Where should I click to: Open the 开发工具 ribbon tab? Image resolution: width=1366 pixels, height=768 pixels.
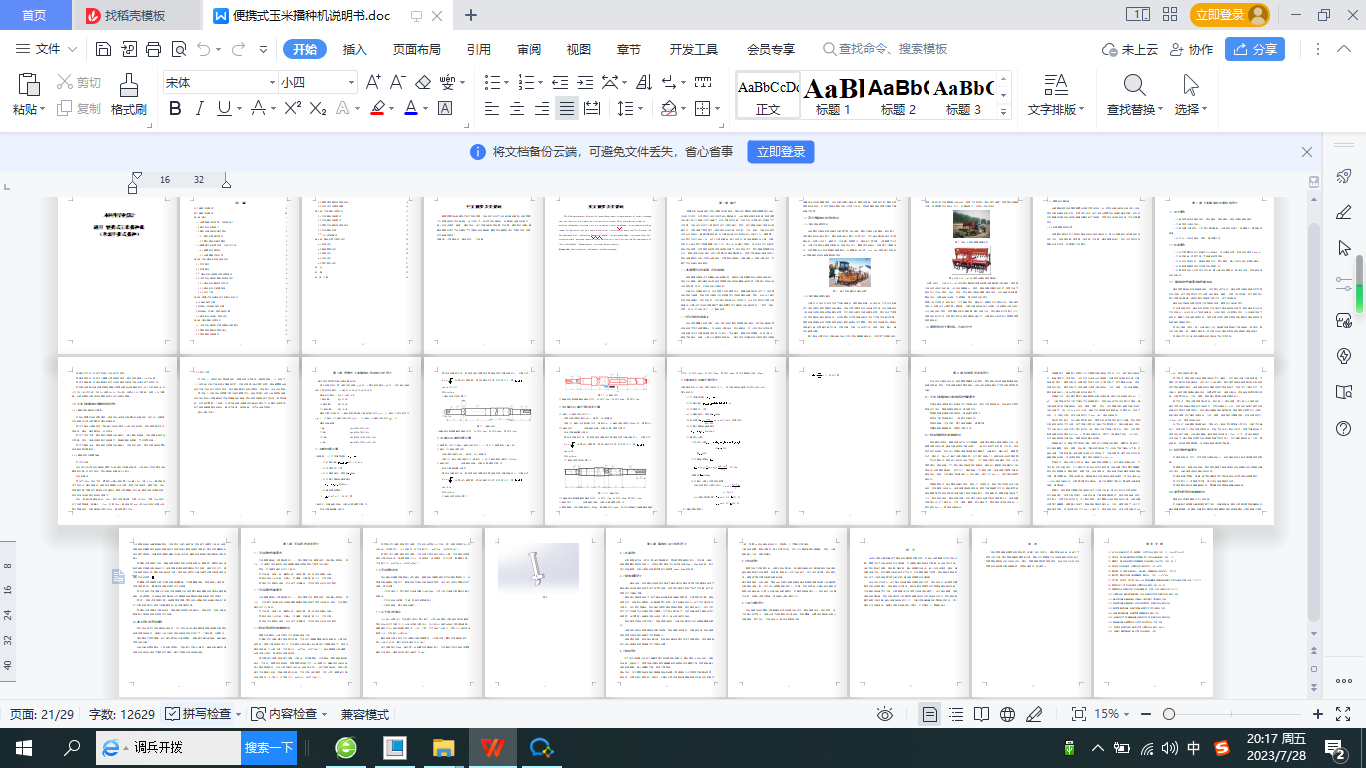694,49
